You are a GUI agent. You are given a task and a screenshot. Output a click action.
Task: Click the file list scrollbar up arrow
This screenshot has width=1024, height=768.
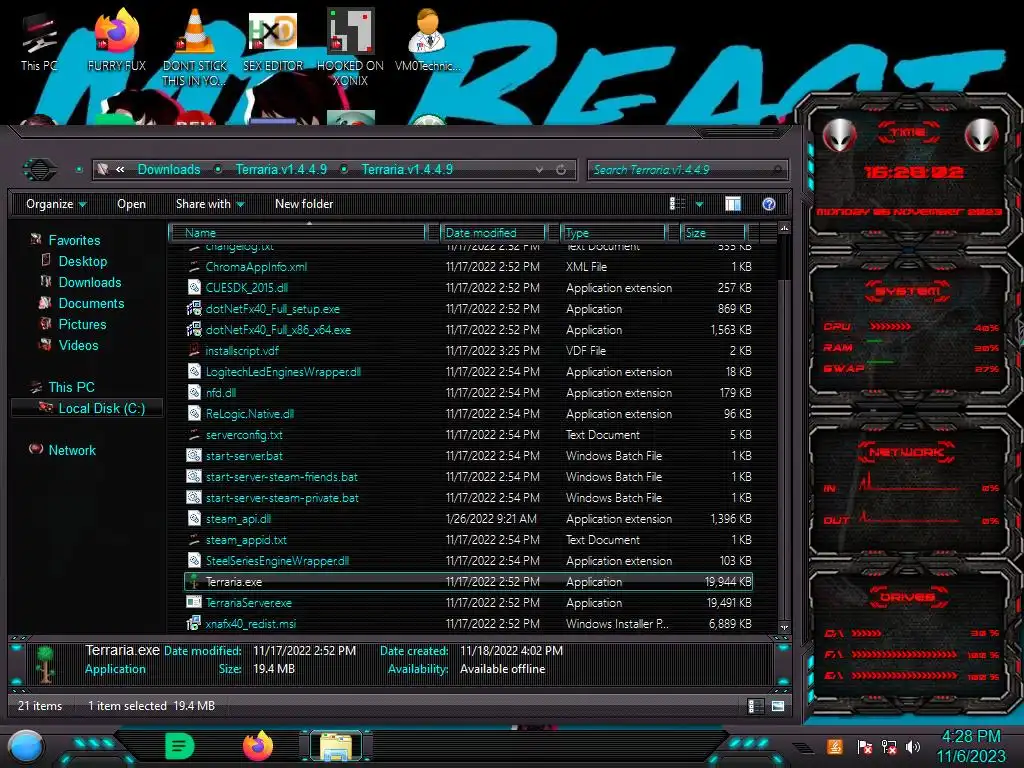click(x=784, y=228)
